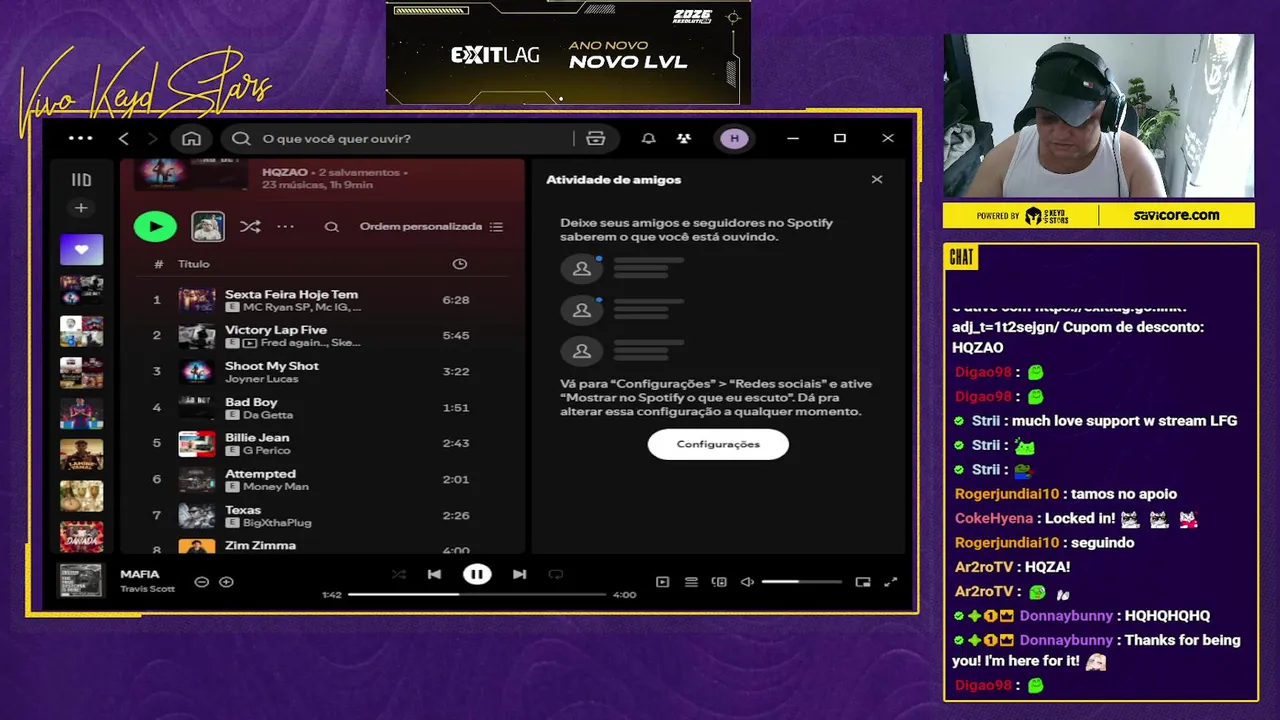Viewport: 1280px width, 720px height.
Task: Toggle shuffle in the player controls
Action: [x=399, y=574]
